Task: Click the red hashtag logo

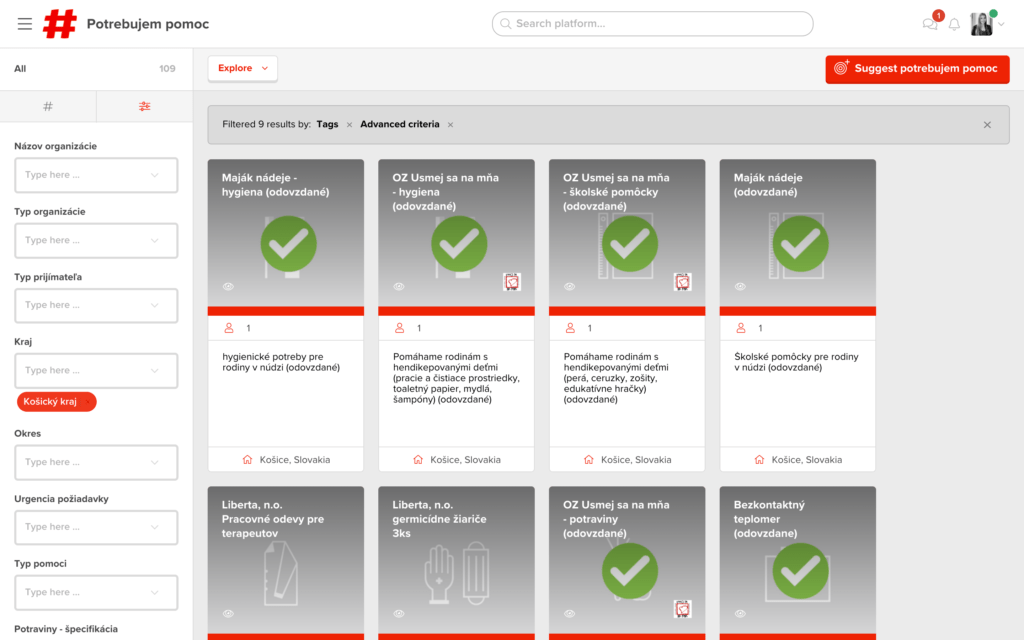Action: click(60, 24)
